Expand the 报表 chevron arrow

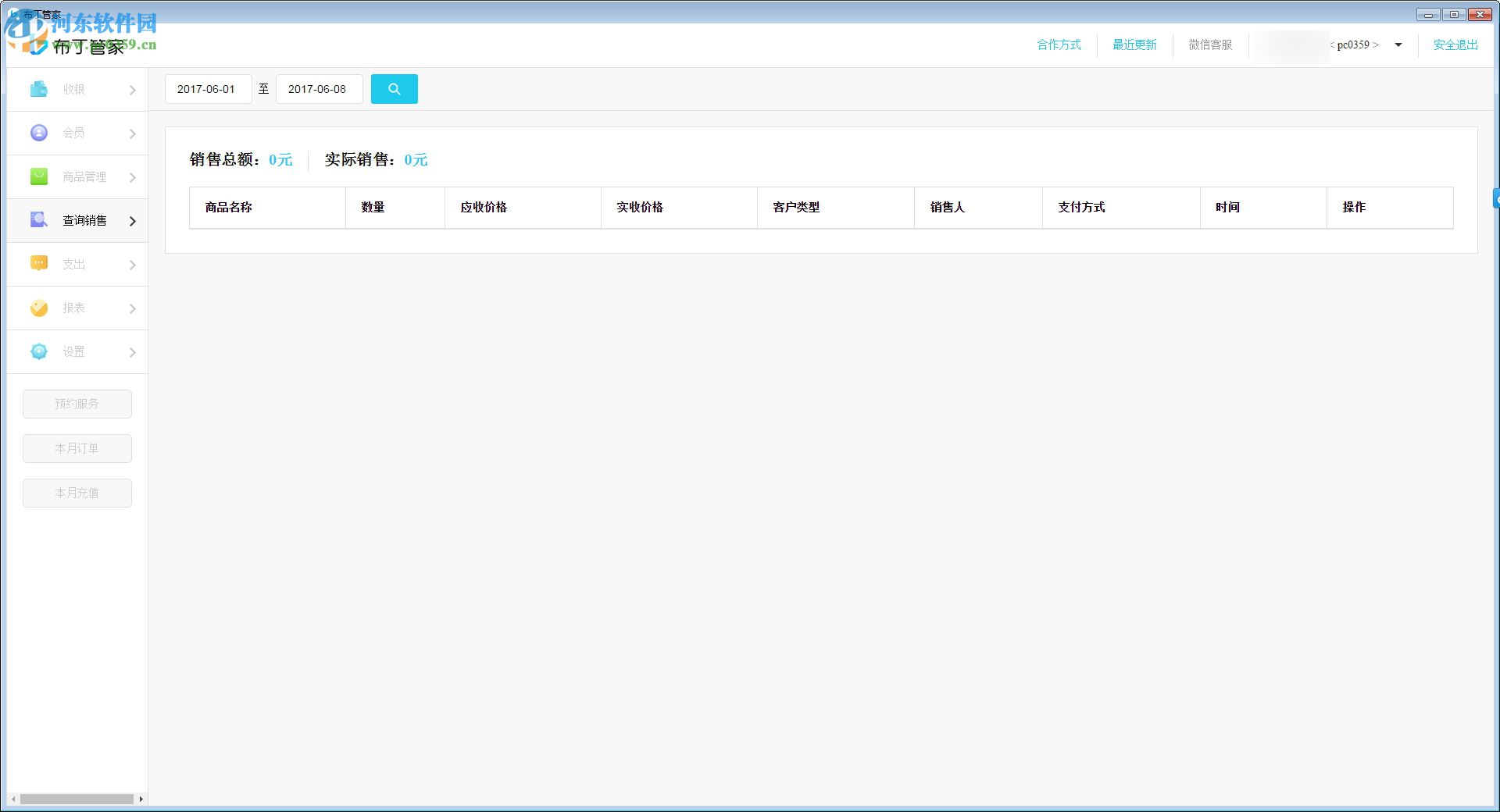(132, 308)
